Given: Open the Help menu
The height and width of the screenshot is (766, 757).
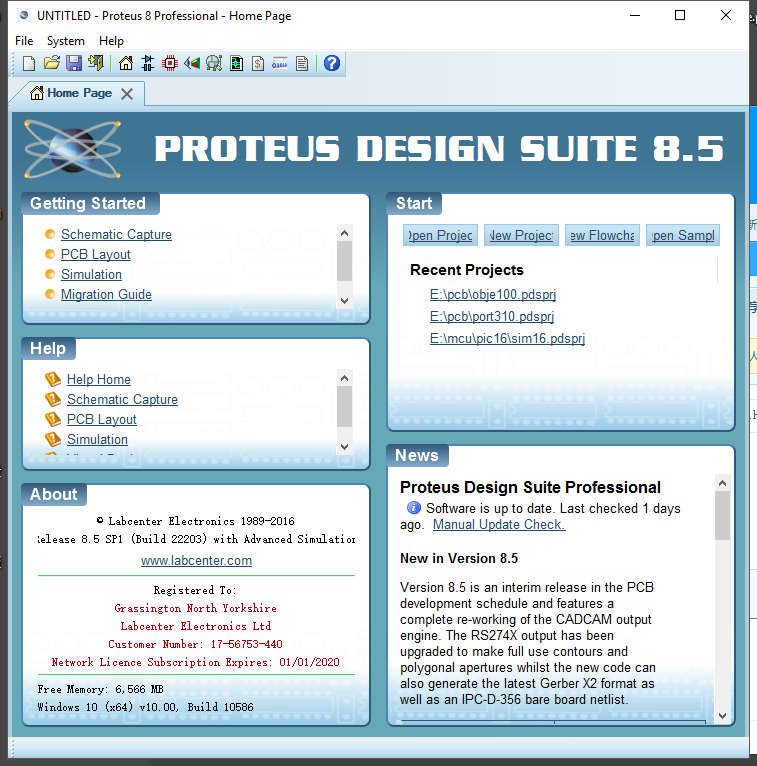Looking at the screenshot, I should pyautogui.click(x=111, y=41).
